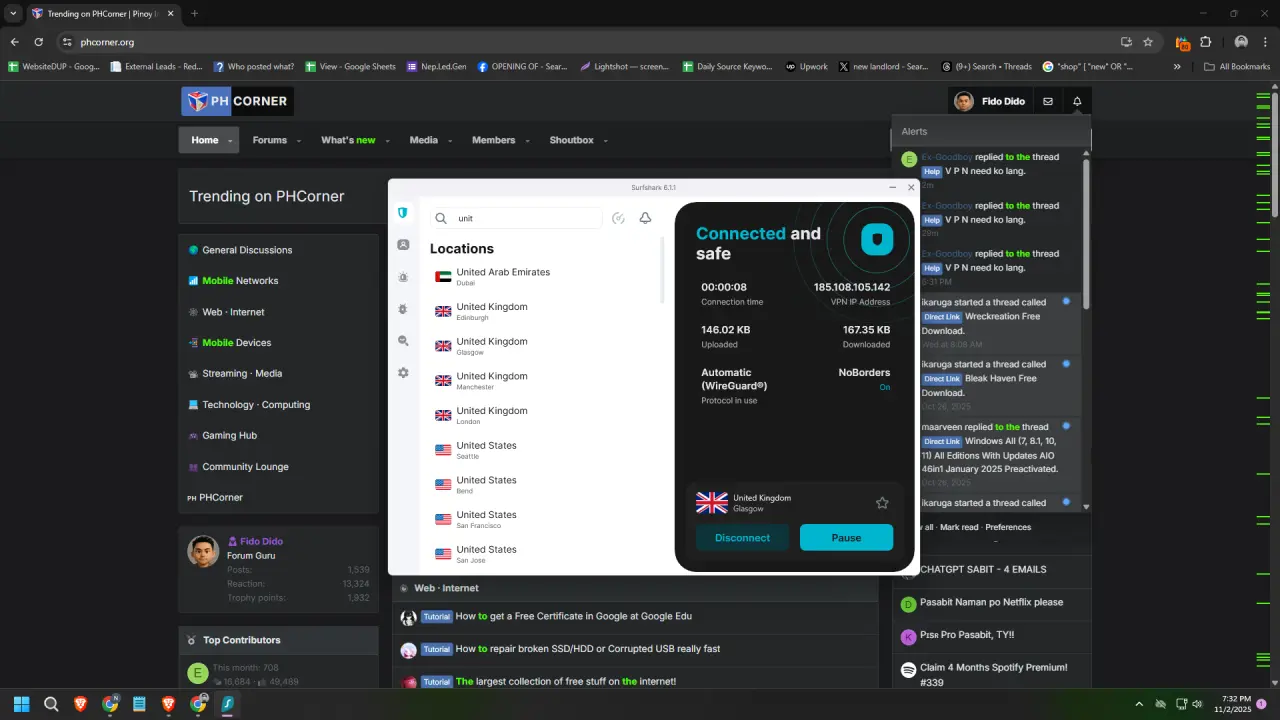This screenshot has height=720, width=1280.
Task: Click the teal Surfshark shield logo badge
Action: (877, 239)
